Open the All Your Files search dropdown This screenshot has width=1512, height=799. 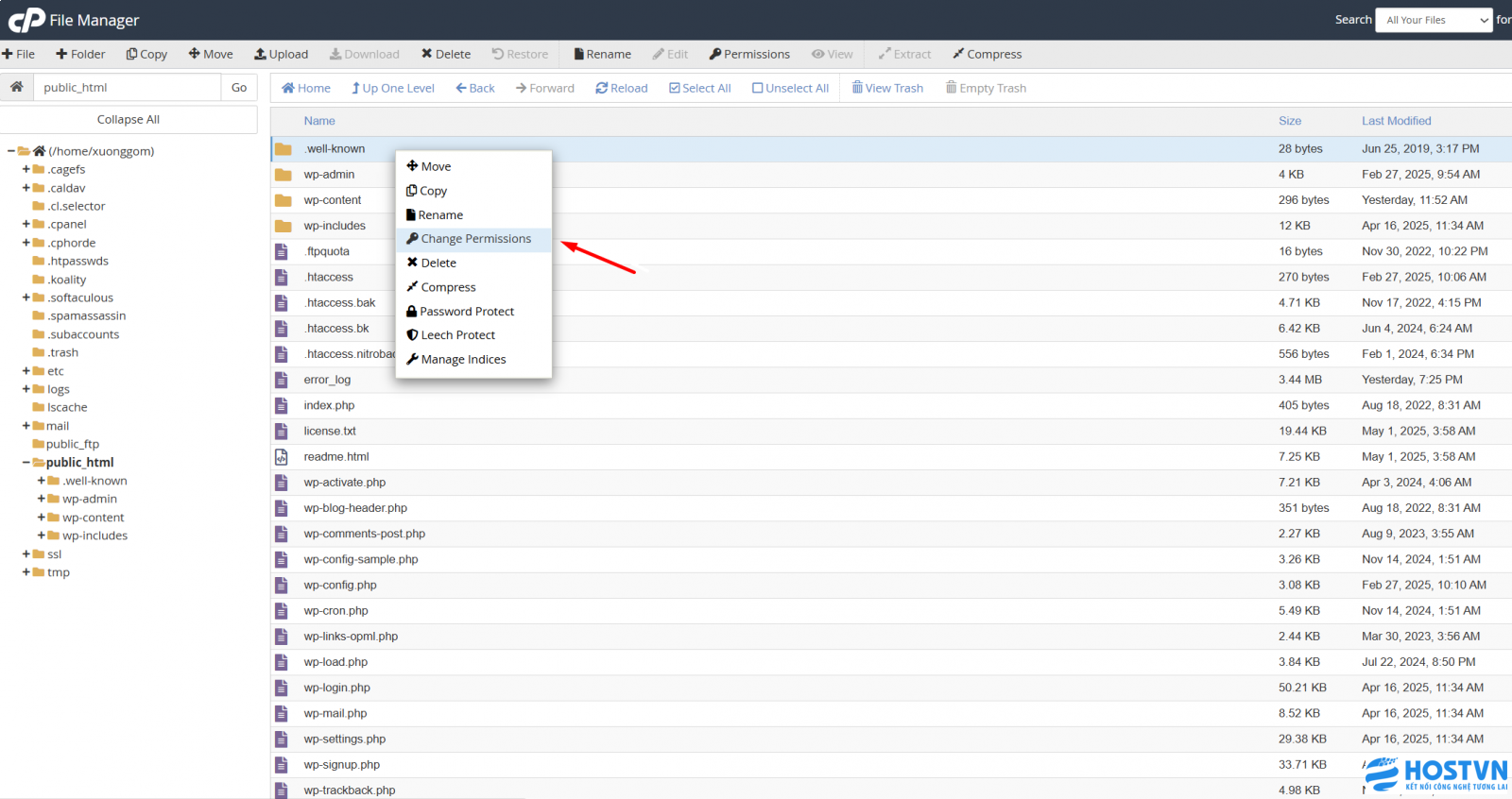point(1435,20)
